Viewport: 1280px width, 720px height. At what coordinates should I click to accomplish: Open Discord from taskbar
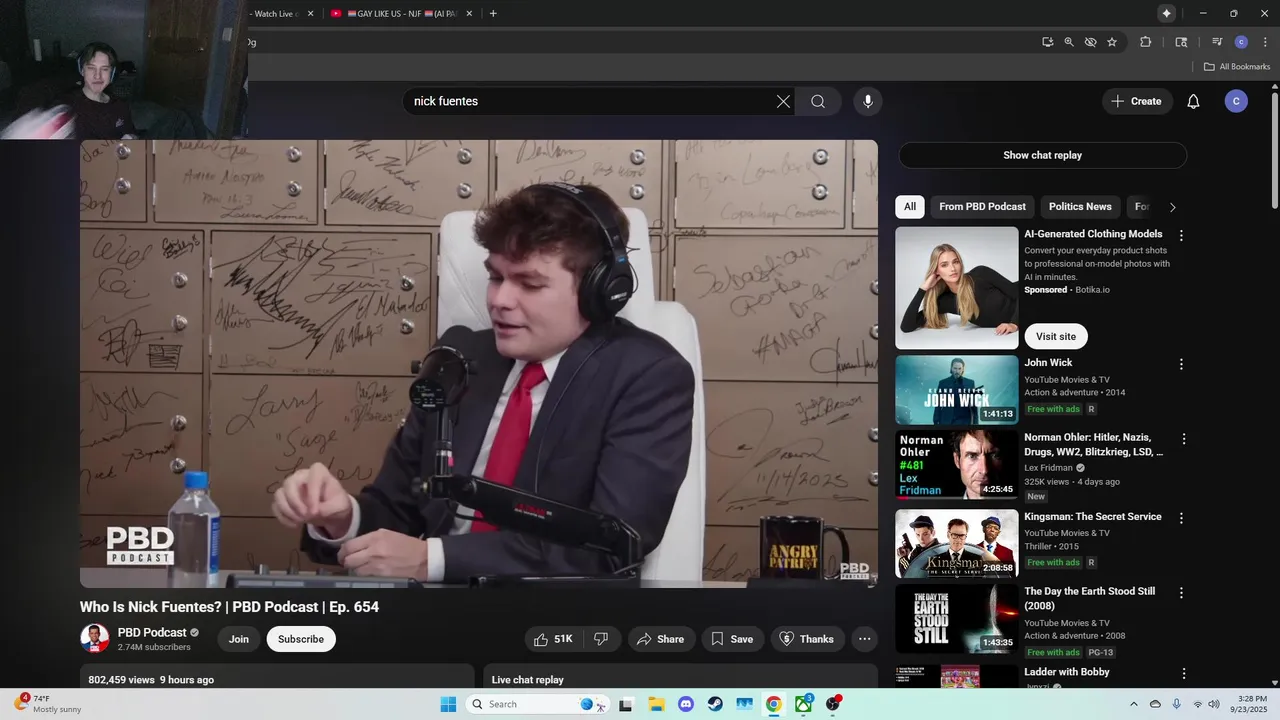pos(685,704)
